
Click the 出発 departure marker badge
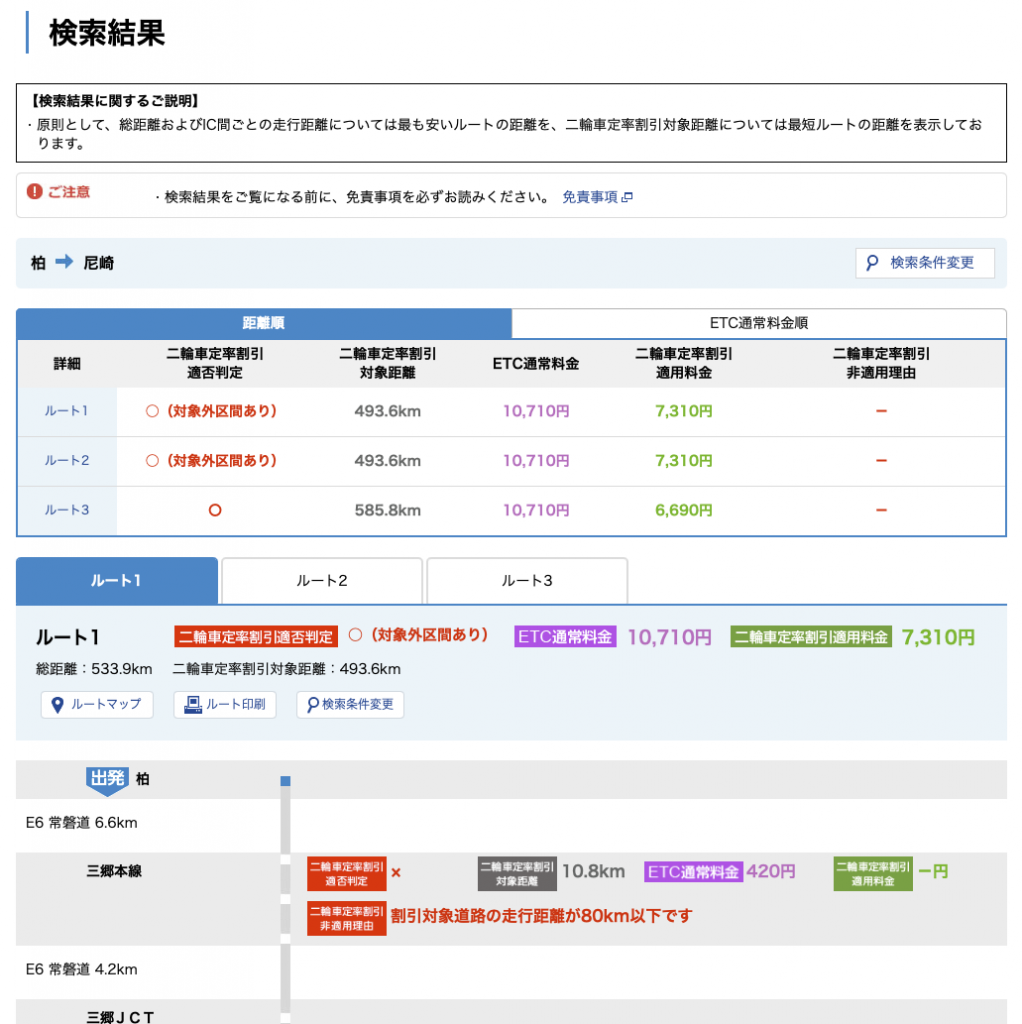point(106,779)
